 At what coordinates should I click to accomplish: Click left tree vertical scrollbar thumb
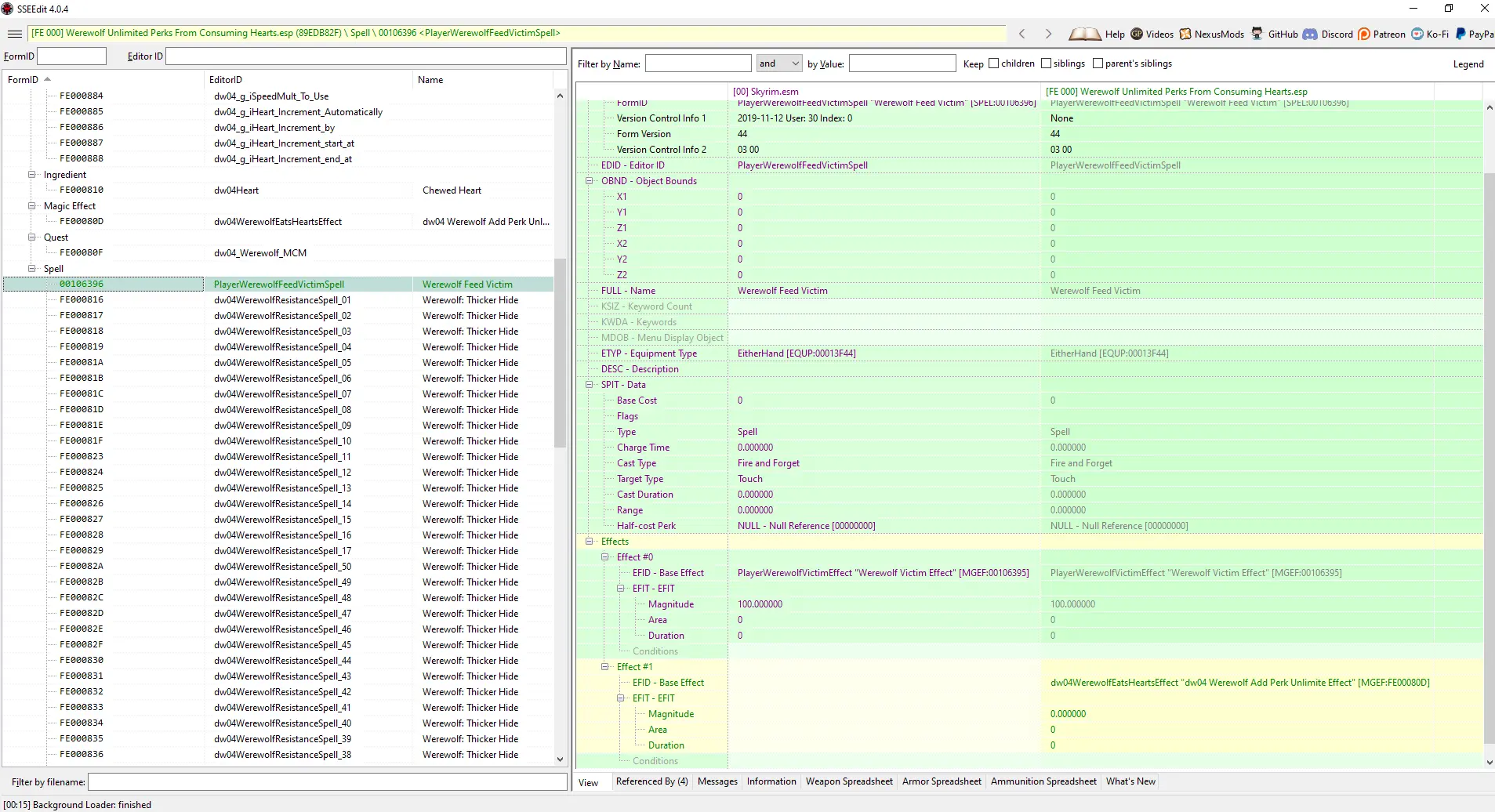[560, 353]
